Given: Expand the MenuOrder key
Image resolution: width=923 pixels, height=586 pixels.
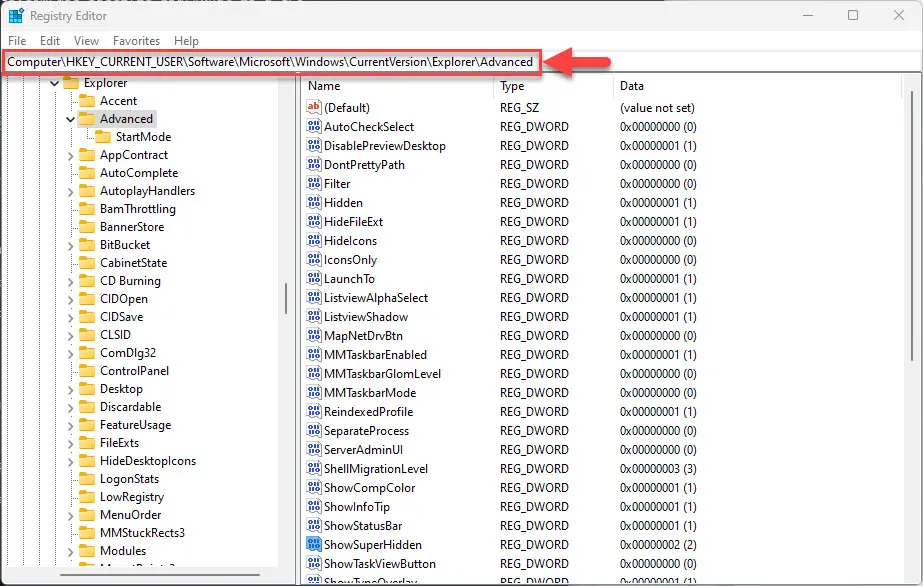Looking at the screenshot, I should [71, 516].
